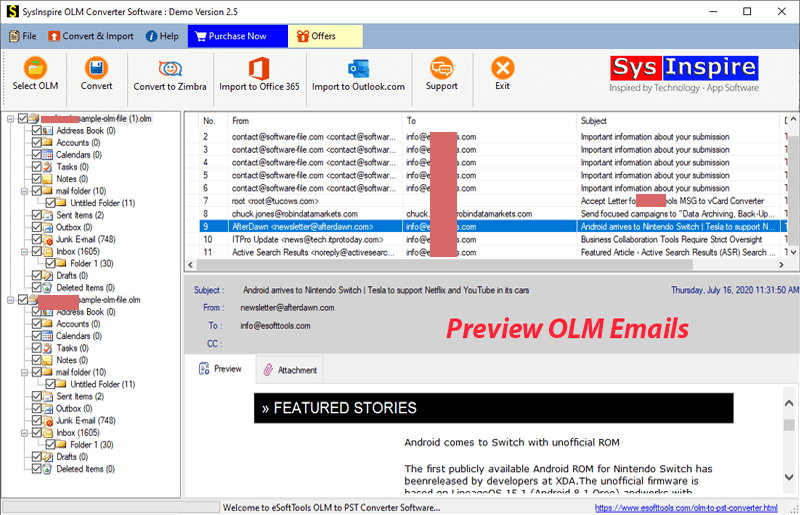This screenshot has height=515, width=800.
Task: Click the email list horizontal scrollbar
Action: [444, 265]
